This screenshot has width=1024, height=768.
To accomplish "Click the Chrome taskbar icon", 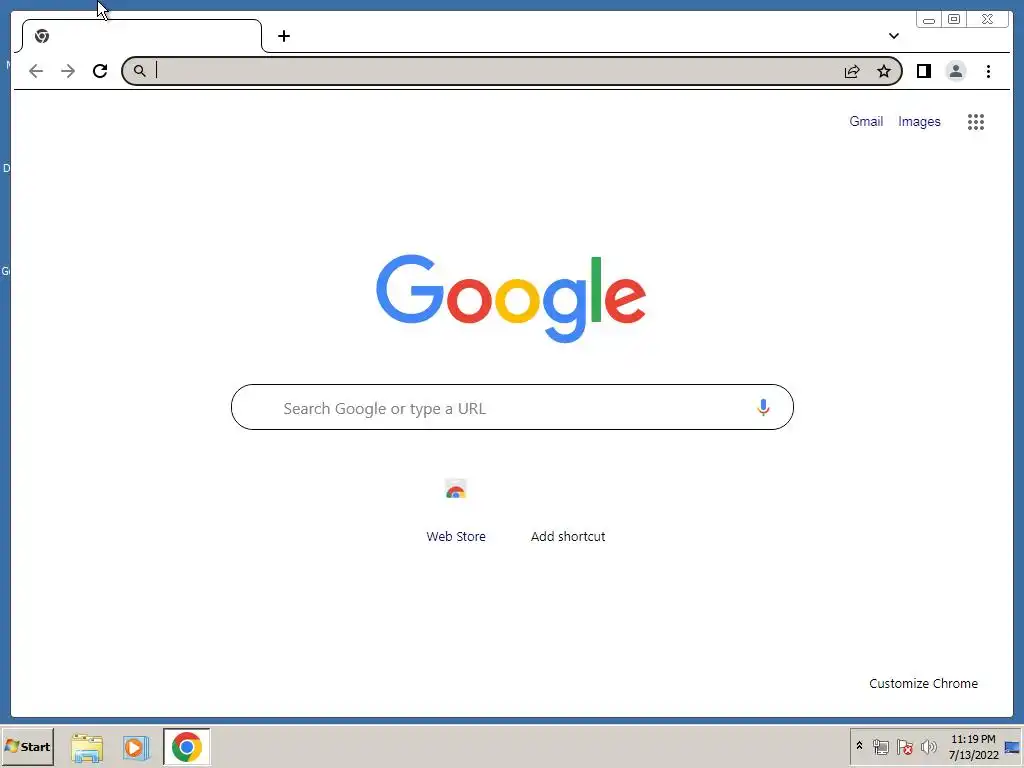I will (x=187, y=747).
